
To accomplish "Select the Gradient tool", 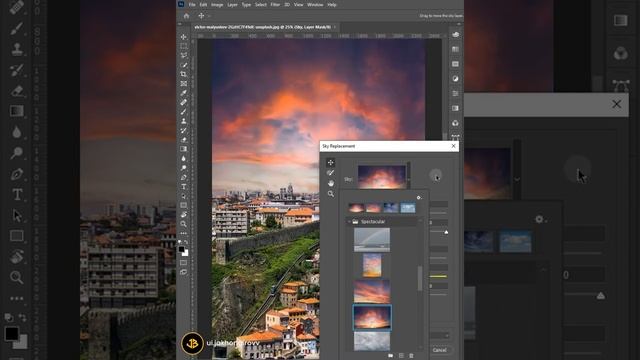I will 184,149.
